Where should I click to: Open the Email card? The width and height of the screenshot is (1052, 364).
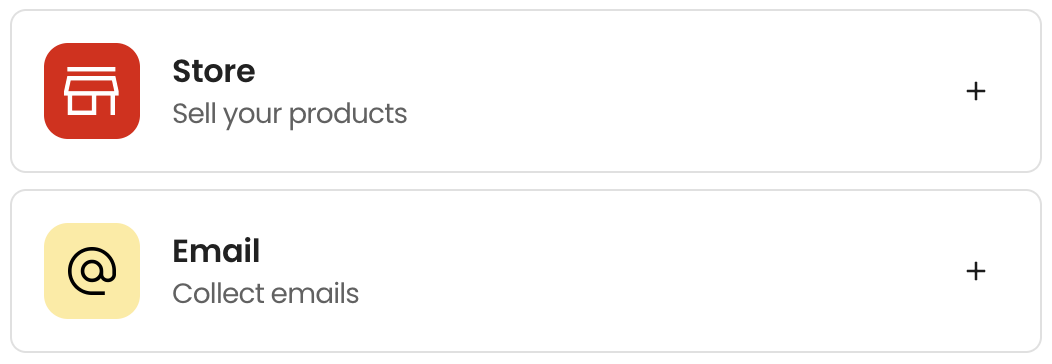click(526, 271)
